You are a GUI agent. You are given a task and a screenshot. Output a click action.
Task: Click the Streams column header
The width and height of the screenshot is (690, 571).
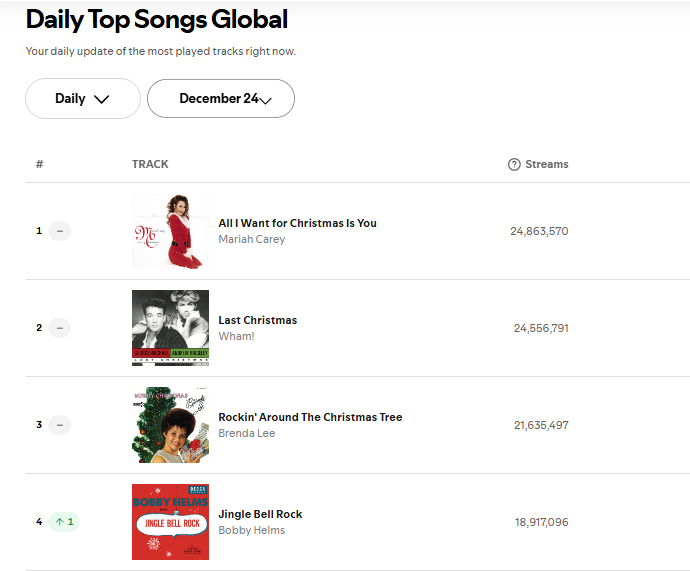click(546, 164)
